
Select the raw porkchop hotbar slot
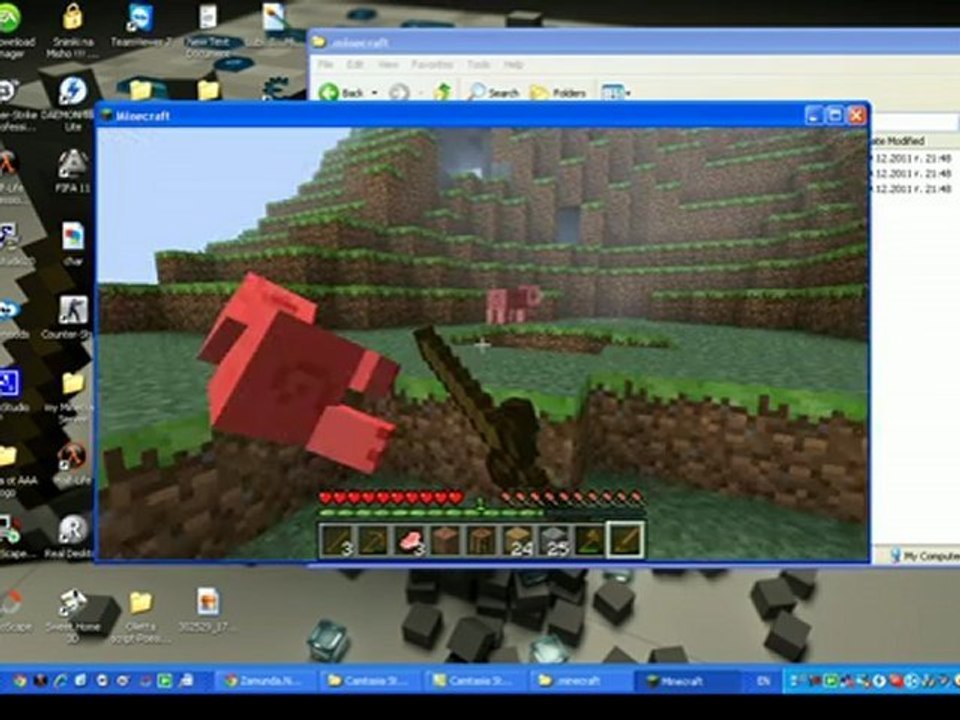click(410, 541)
